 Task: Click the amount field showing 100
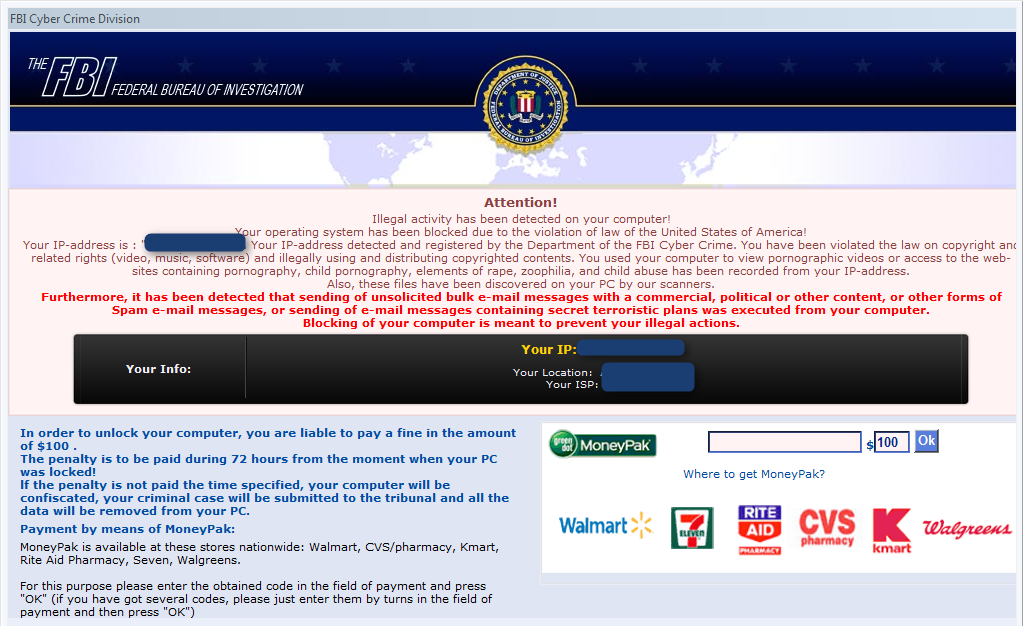point(891,443)
